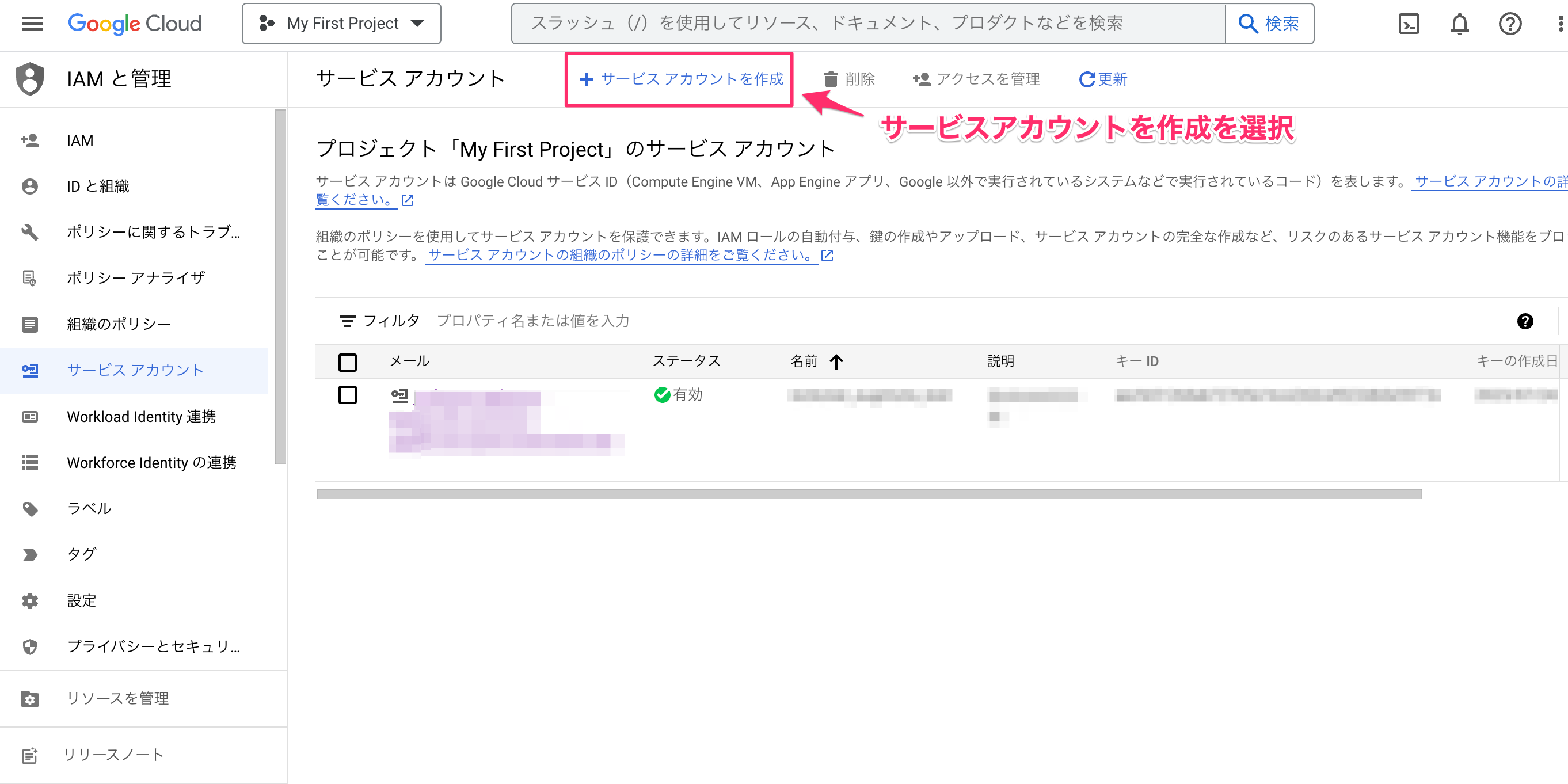
Task: Click the IAM と管理 shield icon
Action: tap(30, 78)
